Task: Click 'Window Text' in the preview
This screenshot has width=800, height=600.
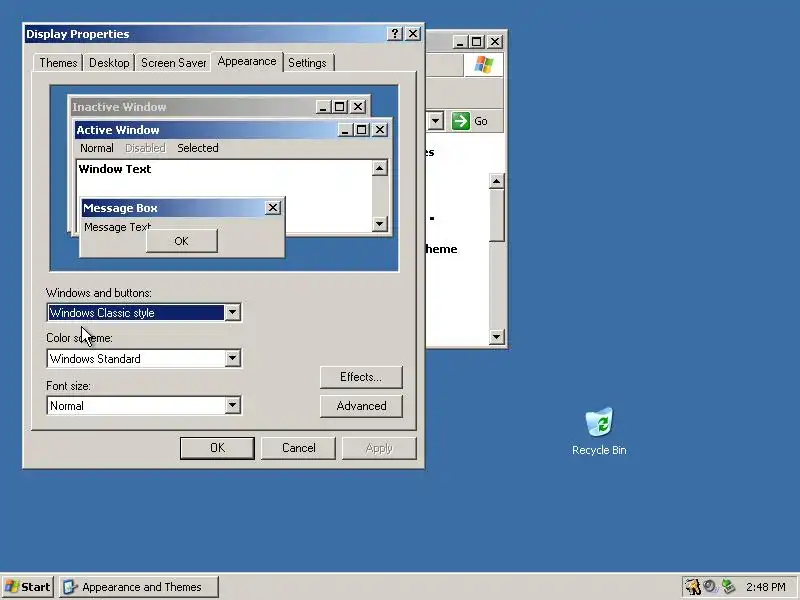Action: click(x=115, y=169)
